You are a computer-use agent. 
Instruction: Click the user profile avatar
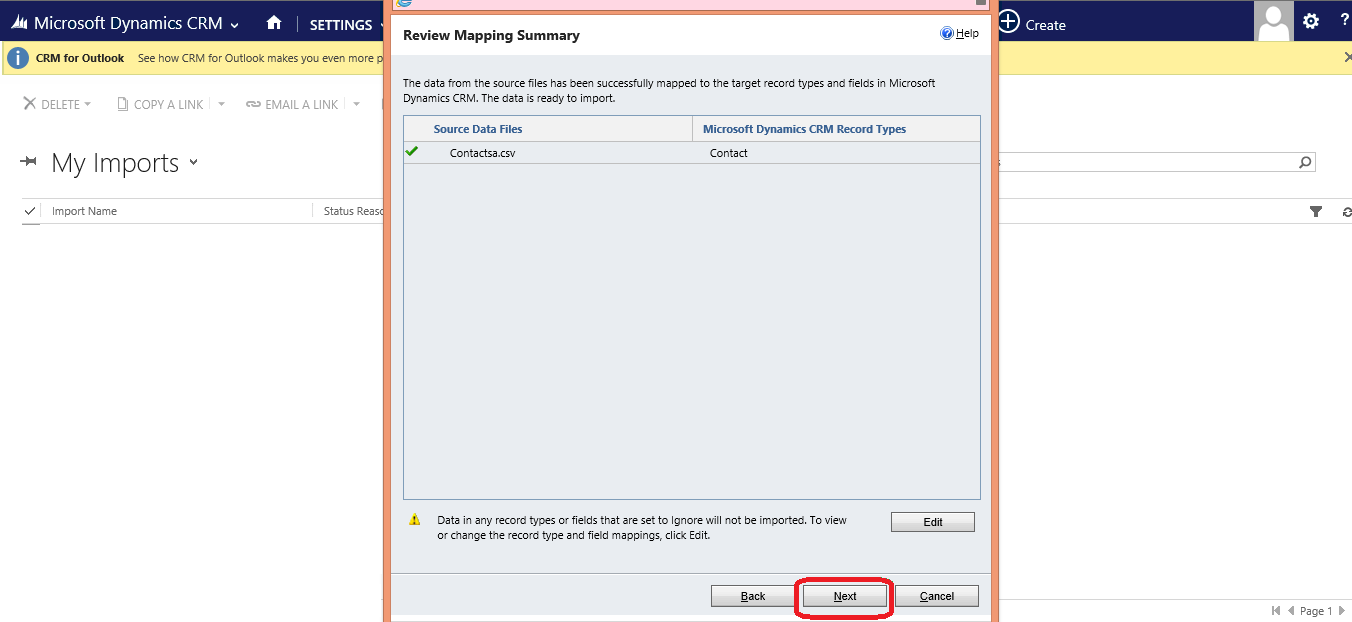coord(1273,21)
